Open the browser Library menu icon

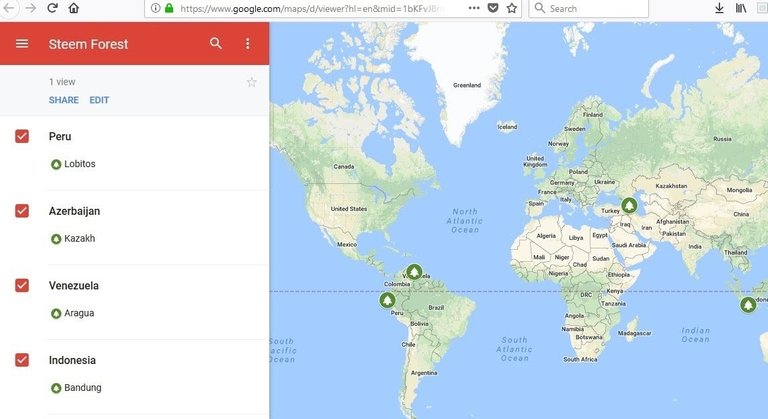(741, 8)
